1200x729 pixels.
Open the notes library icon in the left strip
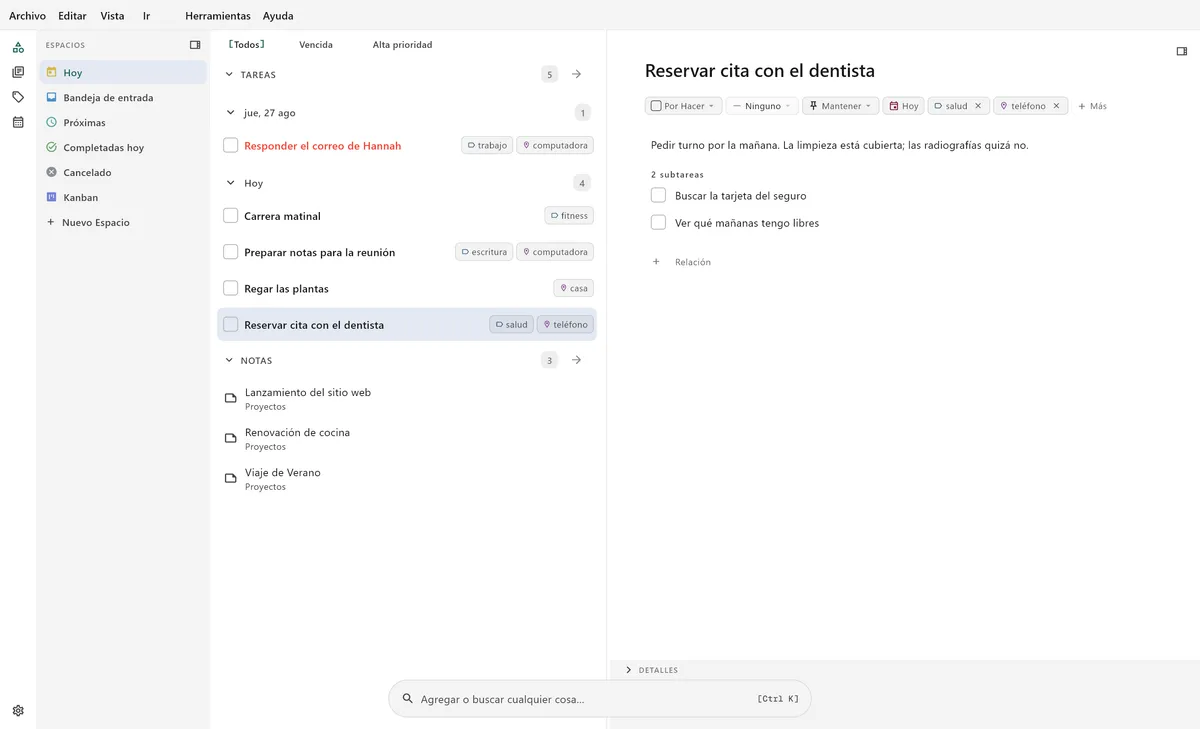[18, 72]
